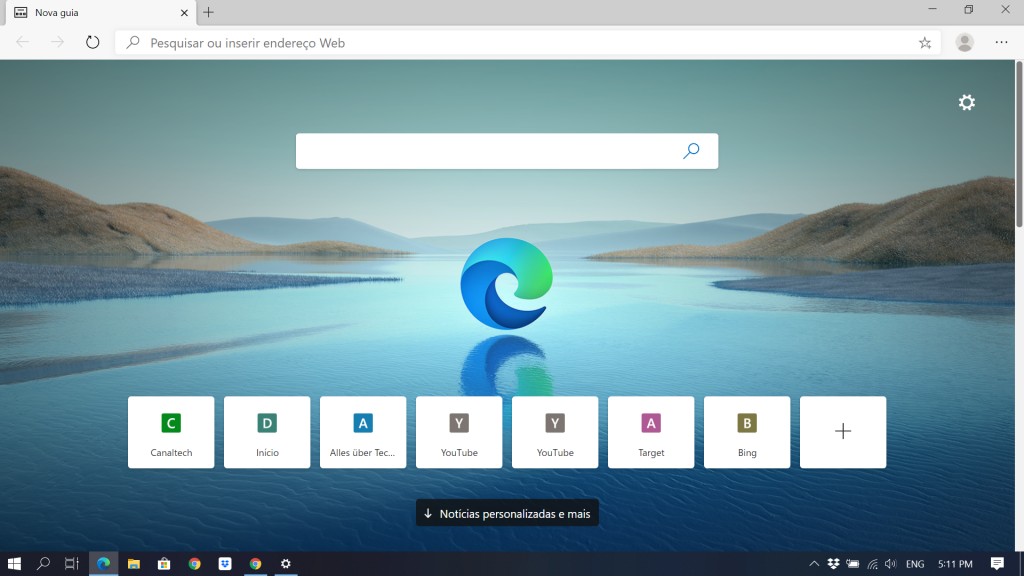Open the Bing quick link tile

click(747, 432)
